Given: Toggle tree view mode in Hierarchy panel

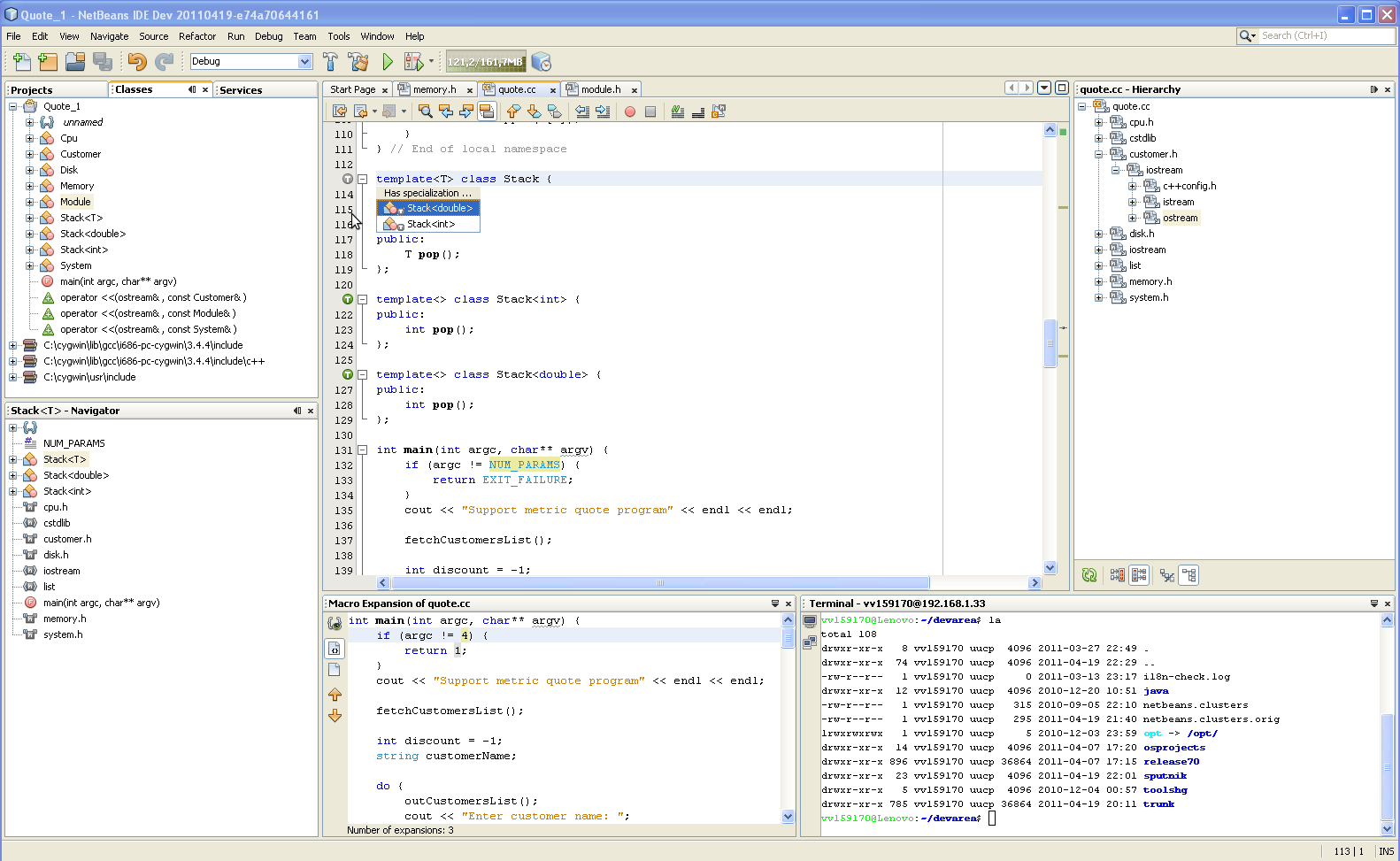Looking at the screenshot, I should click(x=1188, y=575).
